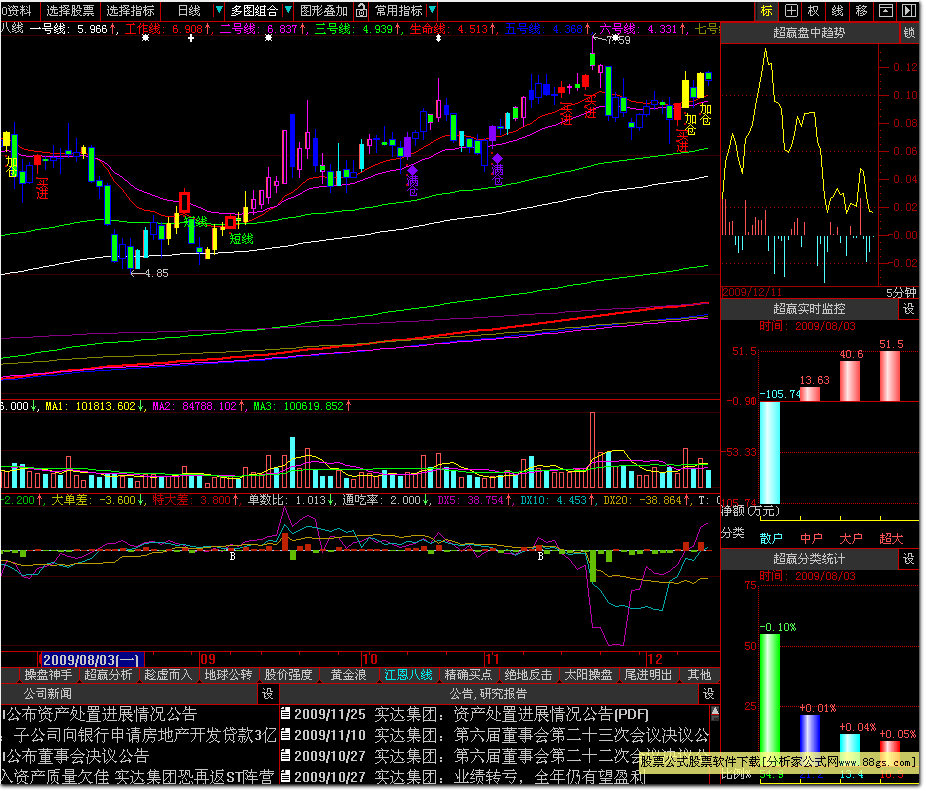Click the 日线 period selector
Image resolution: width=926 pixels, height=791 pixels.
(x=190, y=11)
